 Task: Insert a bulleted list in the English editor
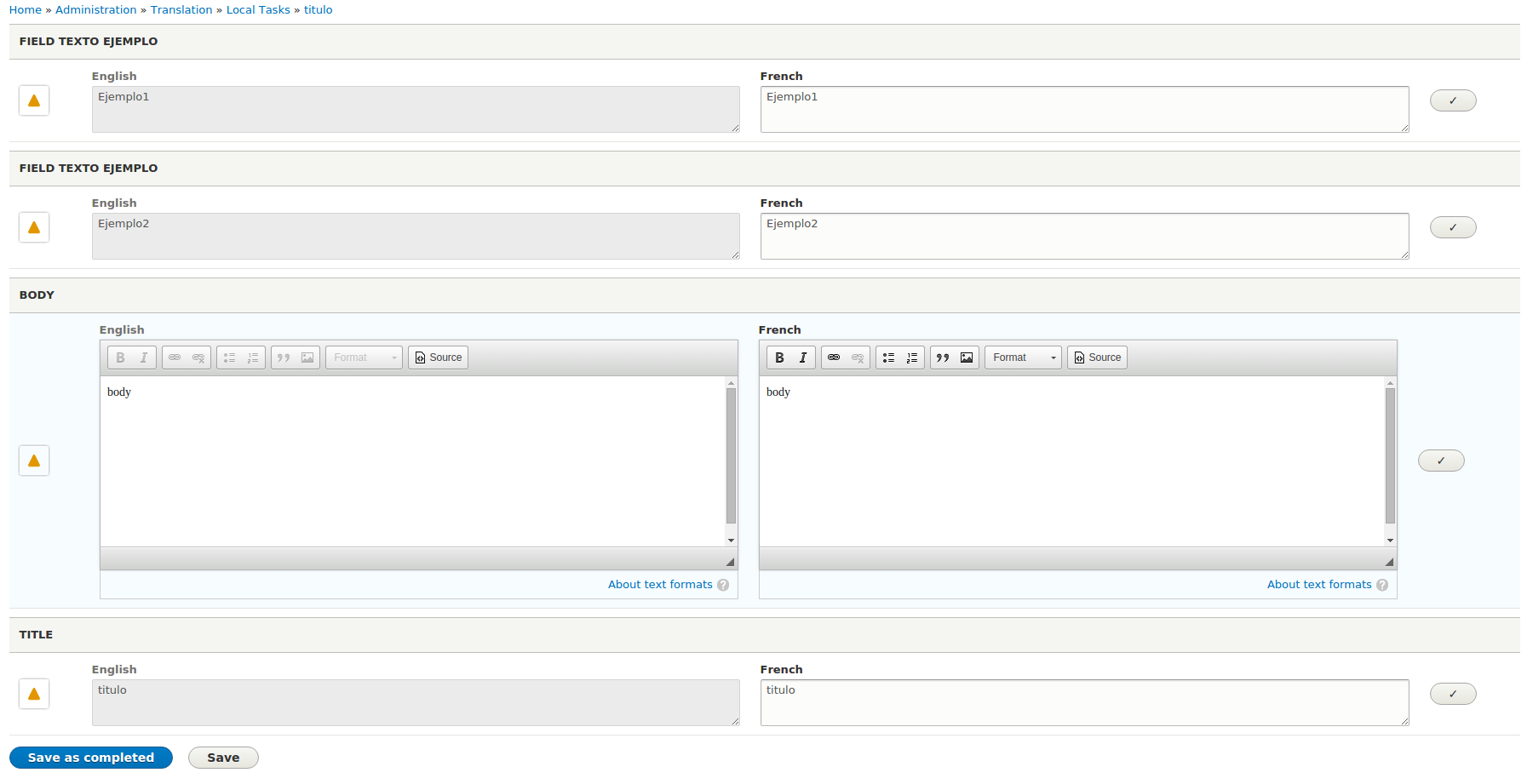228,357
